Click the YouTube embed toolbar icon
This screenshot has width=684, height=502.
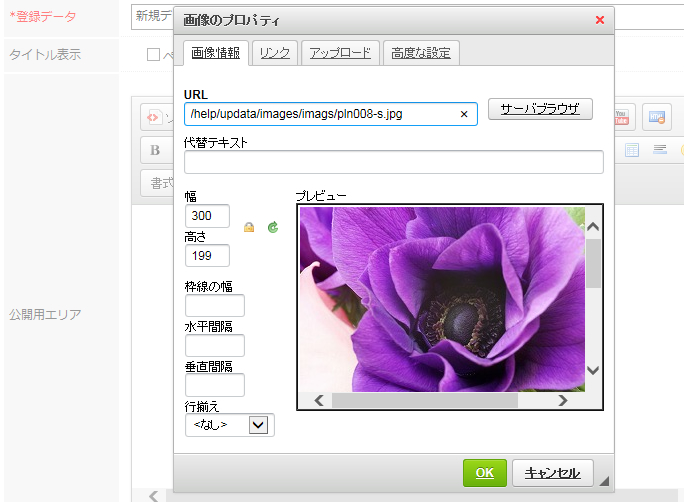click(624, 117)
